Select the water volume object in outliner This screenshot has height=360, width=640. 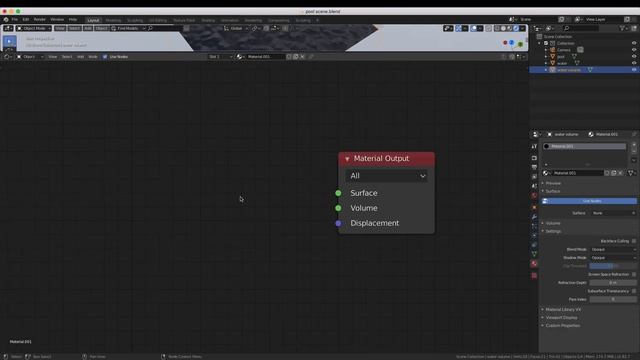tap(569, 70)
